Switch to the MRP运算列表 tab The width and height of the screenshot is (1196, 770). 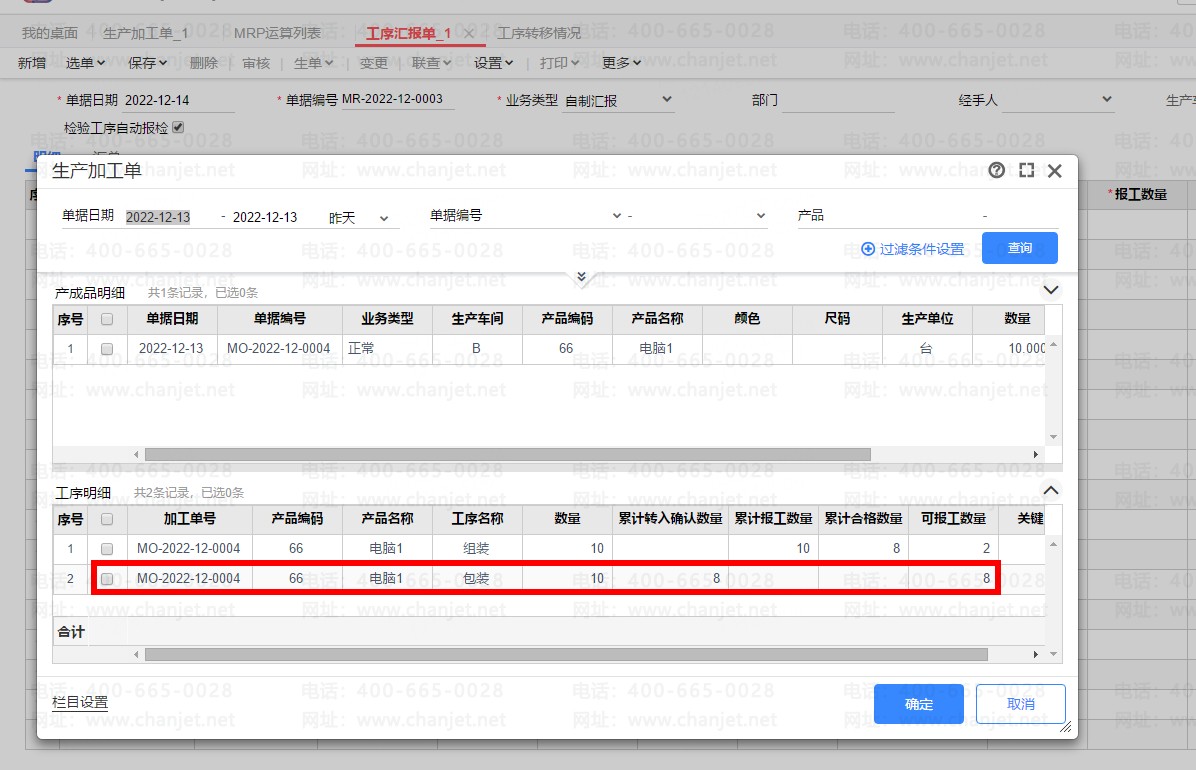pyautogui.click(x=277, y=33)
